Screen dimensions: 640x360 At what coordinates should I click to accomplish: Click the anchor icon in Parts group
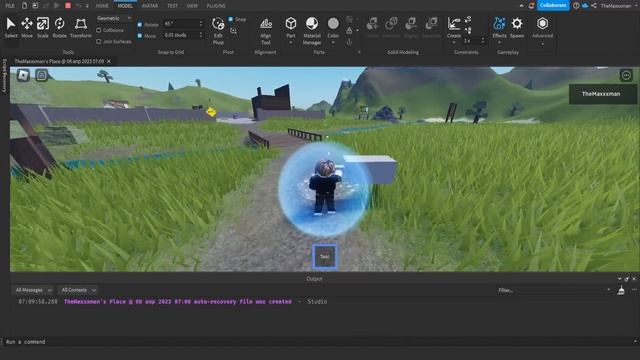(349, 42)
